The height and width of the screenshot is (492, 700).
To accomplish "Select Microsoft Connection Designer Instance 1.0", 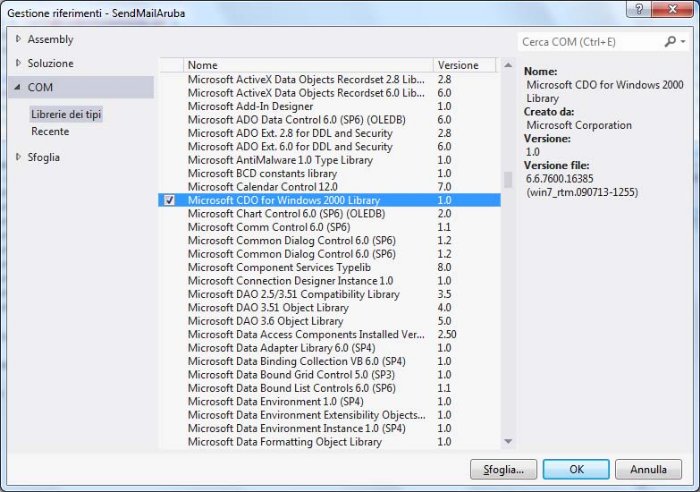I will [329, 280].
